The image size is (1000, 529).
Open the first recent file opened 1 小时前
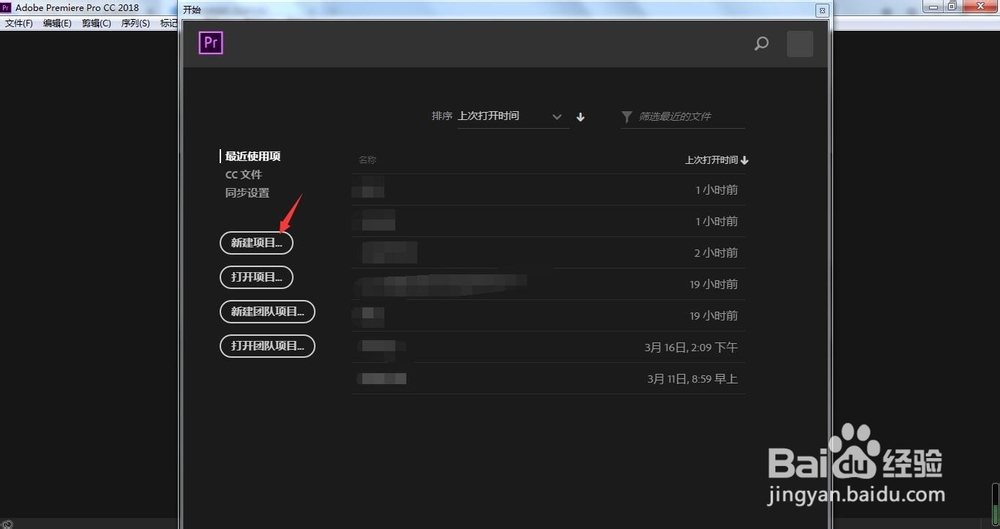tap(548, 190)
